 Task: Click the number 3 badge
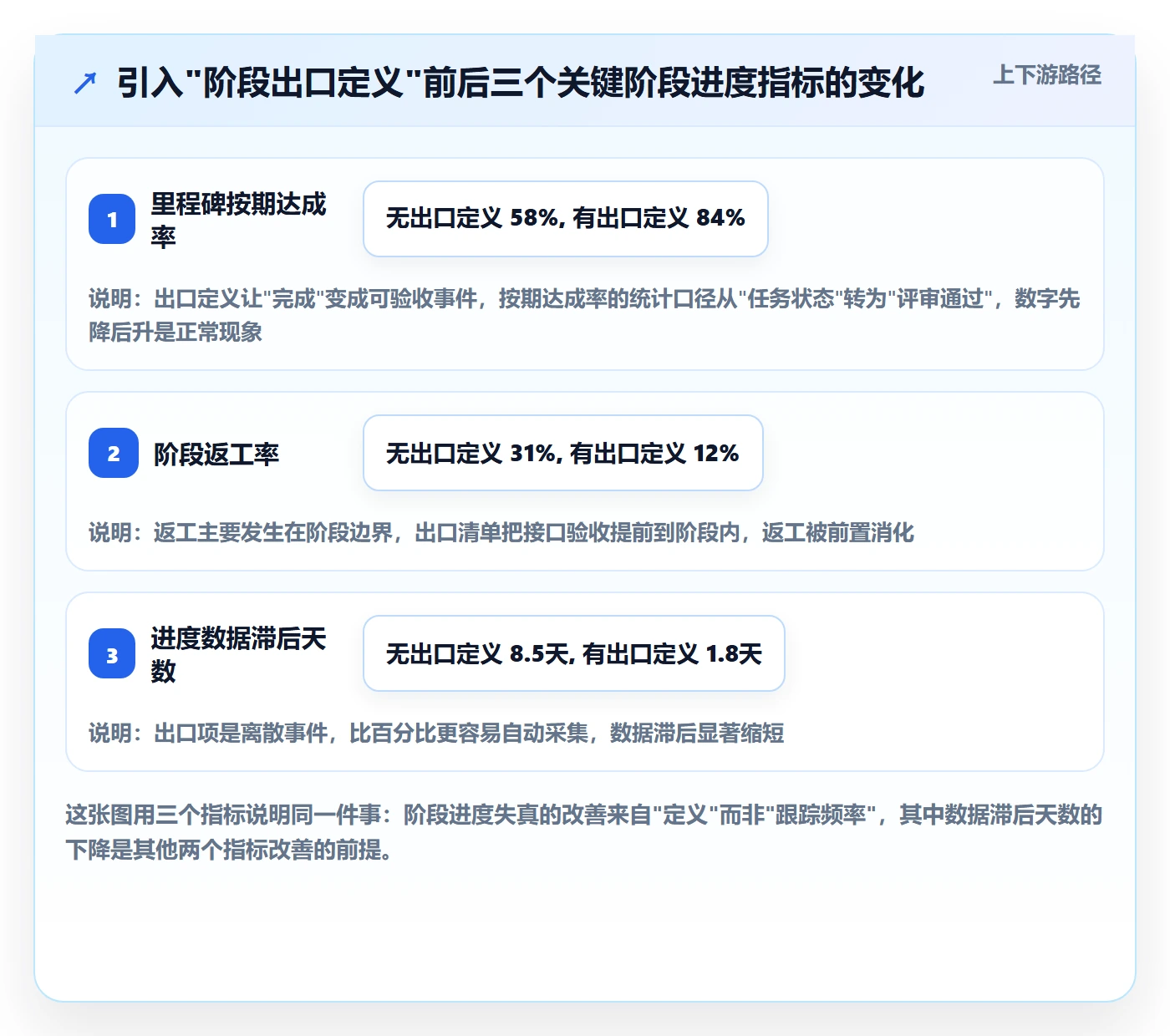(112, 653)
